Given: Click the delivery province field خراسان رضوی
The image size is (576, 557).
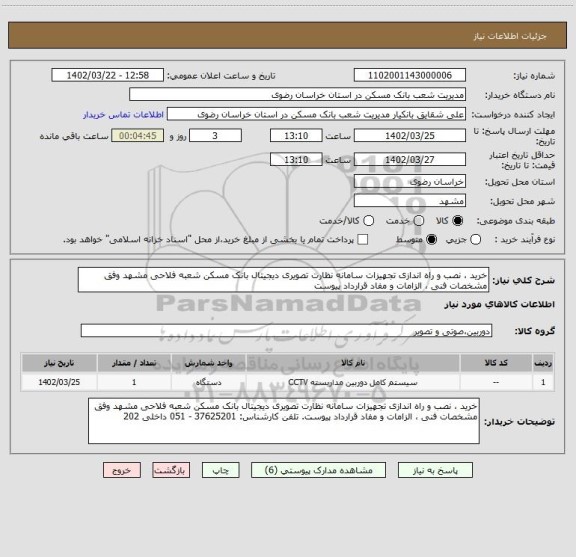Looking at the screenshot, I should tap(410, 182).
